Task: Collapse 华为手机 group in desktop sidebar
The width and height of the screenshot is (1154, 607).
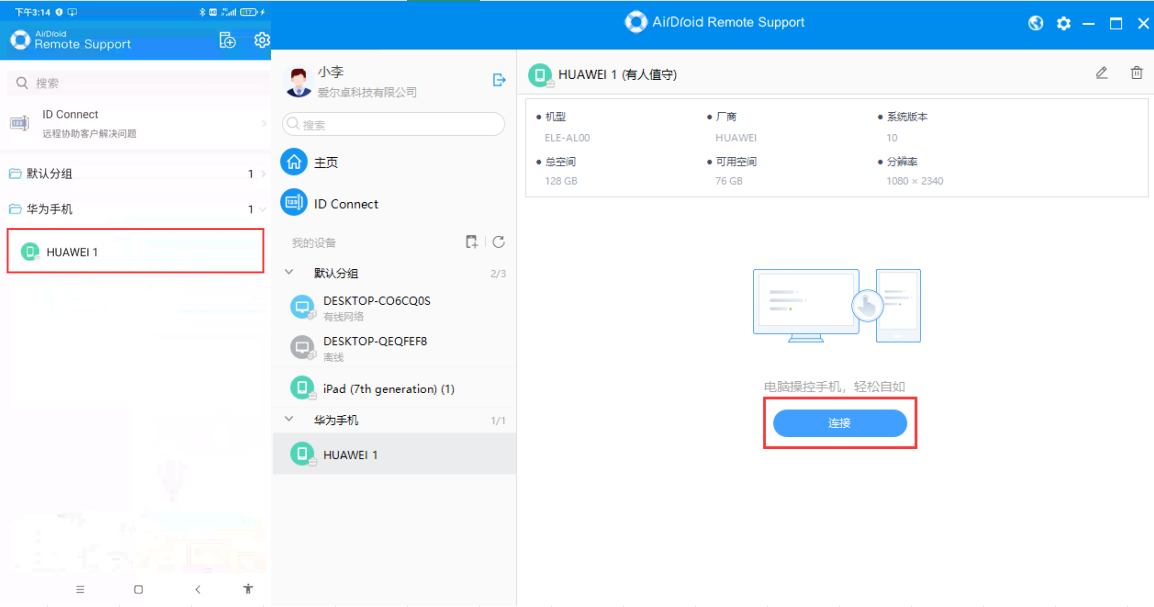Action: click(x=289, y=419)
